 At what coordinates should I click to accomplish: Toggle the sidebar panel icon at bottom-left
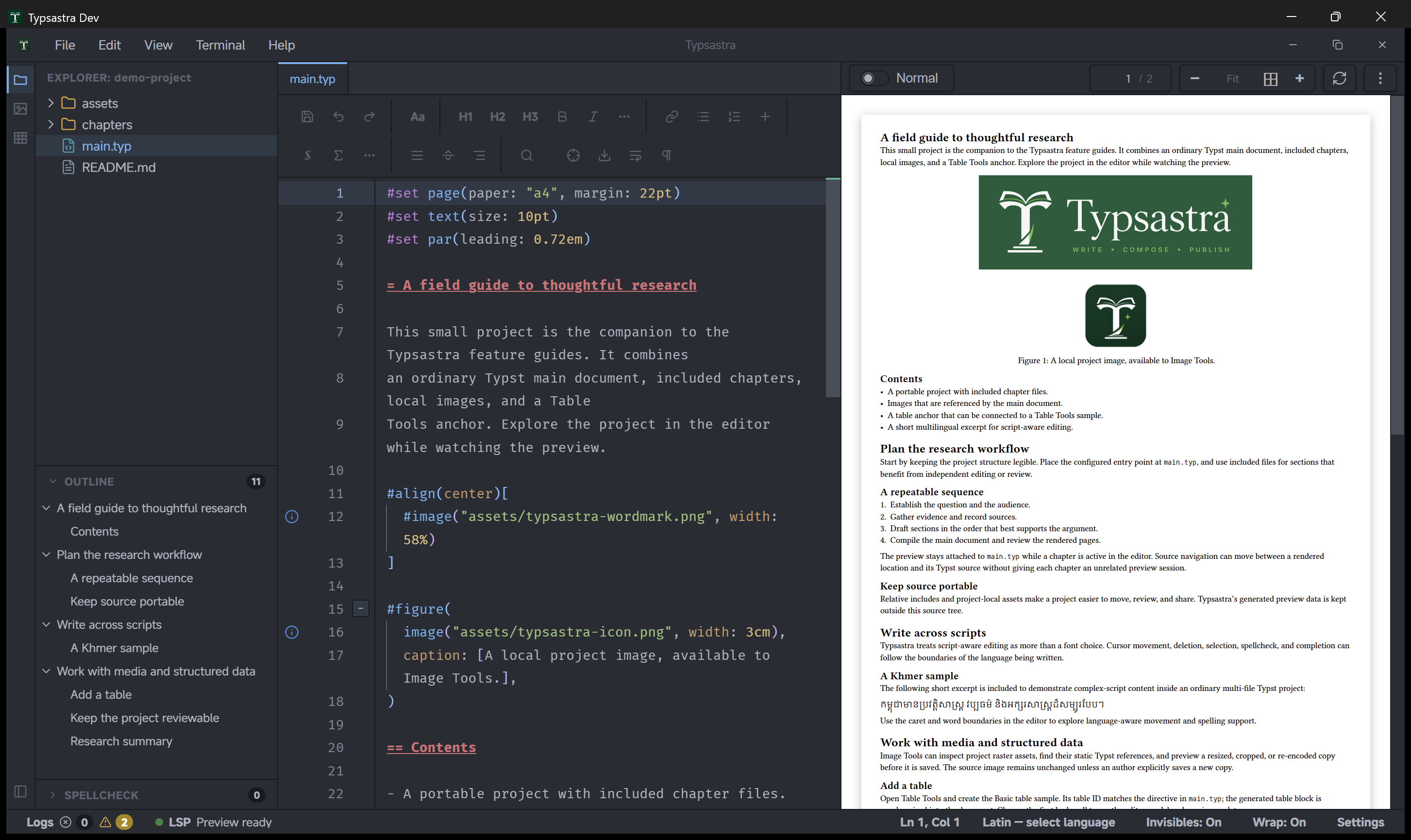point(20,791)
